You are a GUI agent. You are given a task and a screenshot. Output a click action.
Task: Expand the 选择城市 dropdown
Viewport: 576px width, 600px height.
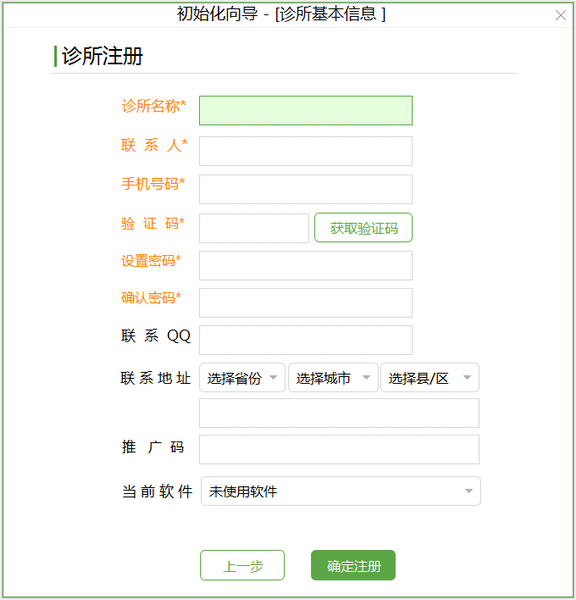click(x=333, y=378)
